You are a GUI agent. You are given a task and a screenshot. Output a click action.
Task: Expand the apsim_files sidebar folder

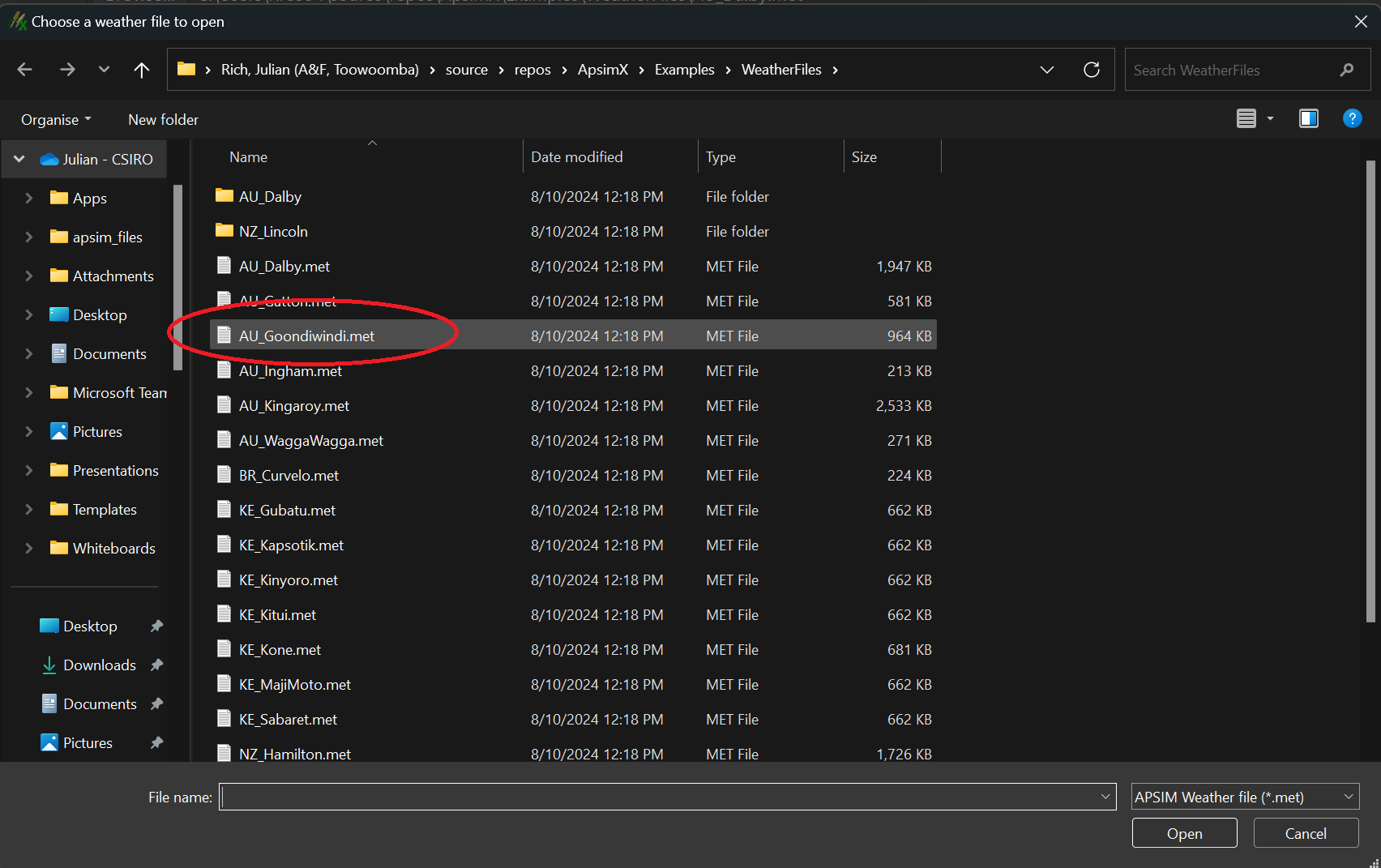29,237
